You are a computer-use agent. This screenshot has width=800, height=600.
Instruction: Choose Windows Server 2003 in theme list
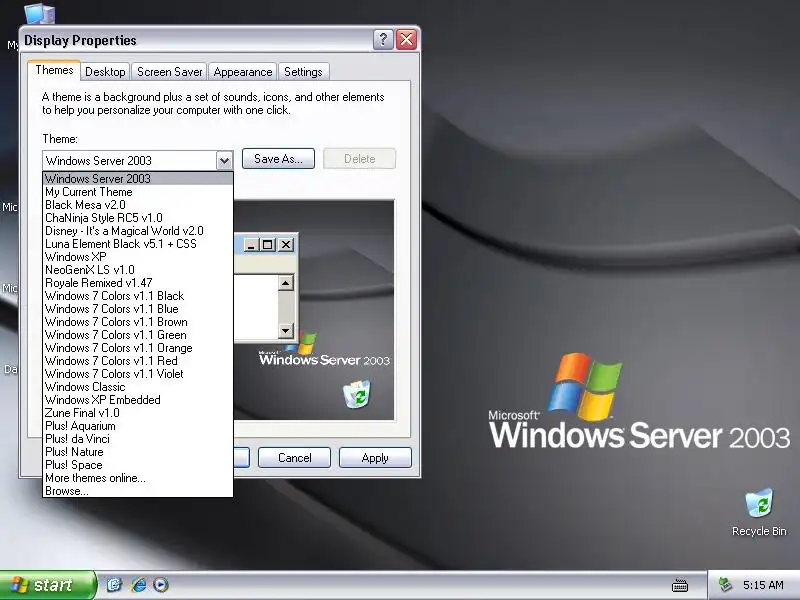pos(138,179)
